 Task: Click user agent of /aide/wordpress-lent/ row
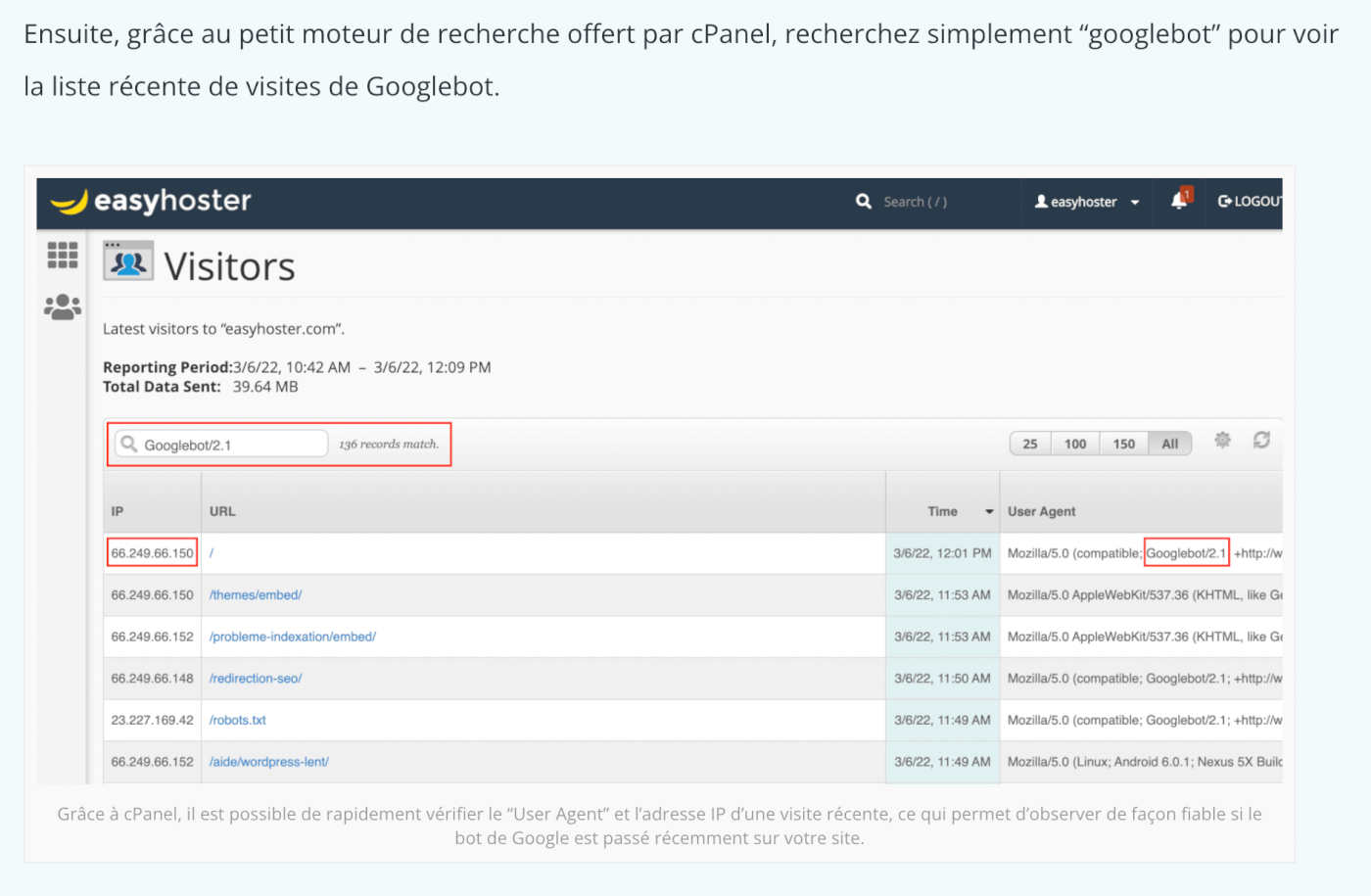[x=1144, y=762]
